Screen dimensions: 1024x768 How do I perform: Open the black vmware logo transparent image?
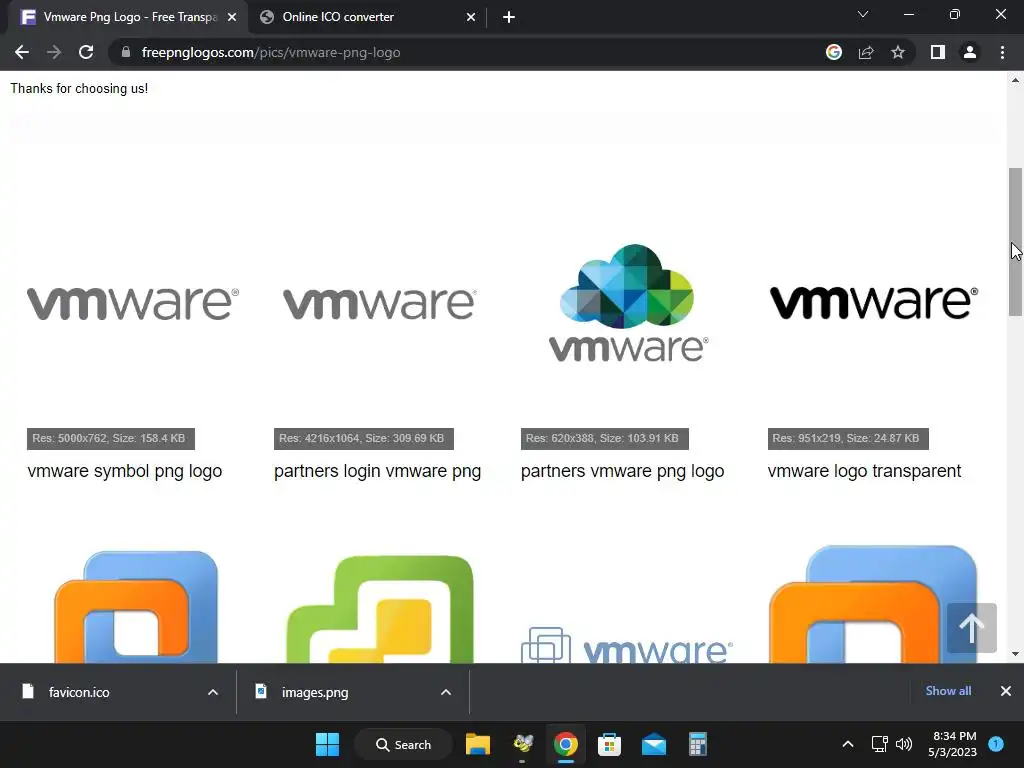click(x=874, y=302)
